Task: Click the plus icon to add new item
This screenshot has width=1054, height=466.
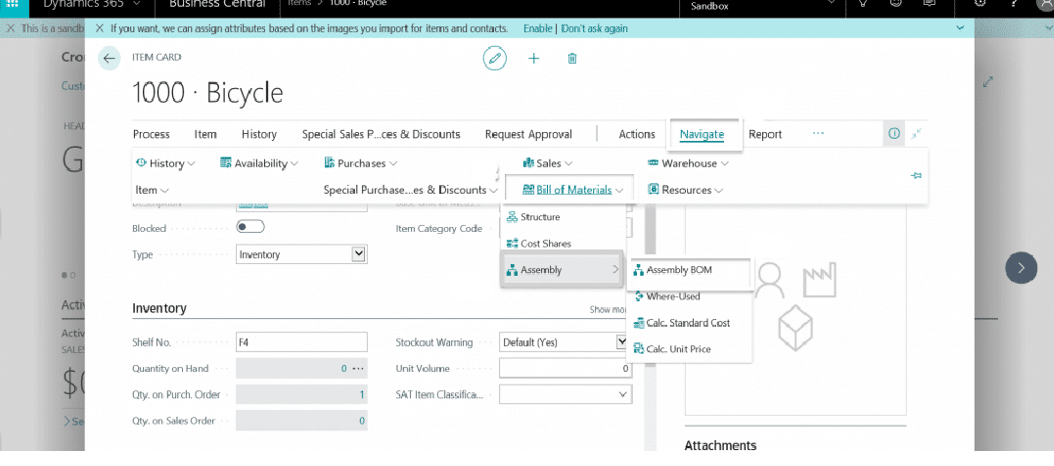Action: point(534,59)
